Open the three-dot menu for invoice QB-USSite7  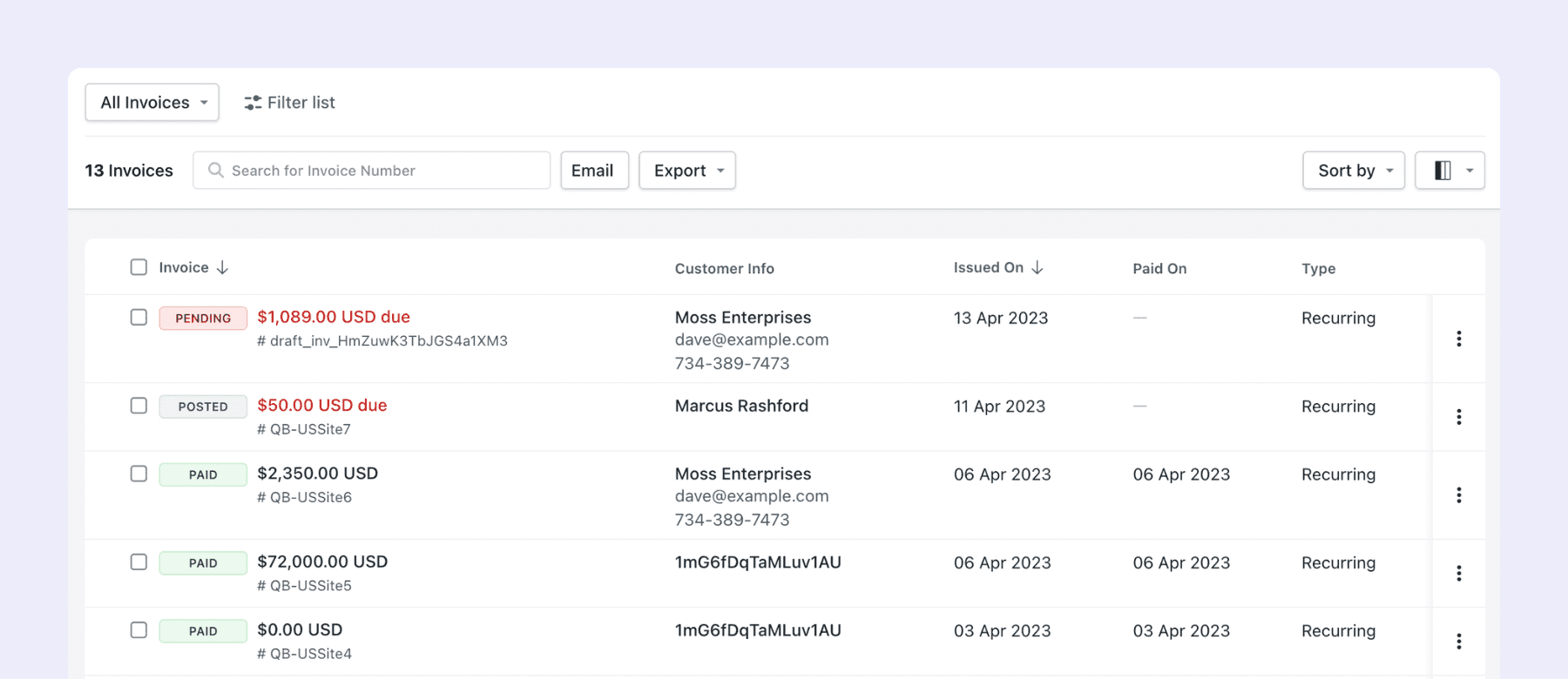click(x=1458, y=417)
